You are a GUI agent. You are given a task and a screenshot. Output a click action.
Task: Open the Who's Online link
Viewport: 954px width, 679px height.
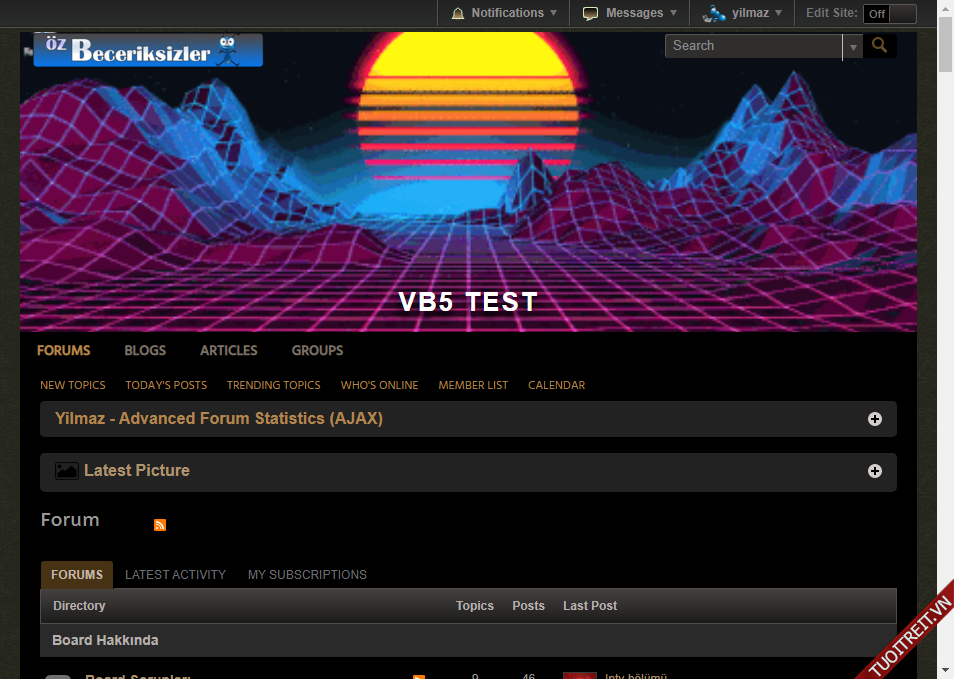pos(379,385)
